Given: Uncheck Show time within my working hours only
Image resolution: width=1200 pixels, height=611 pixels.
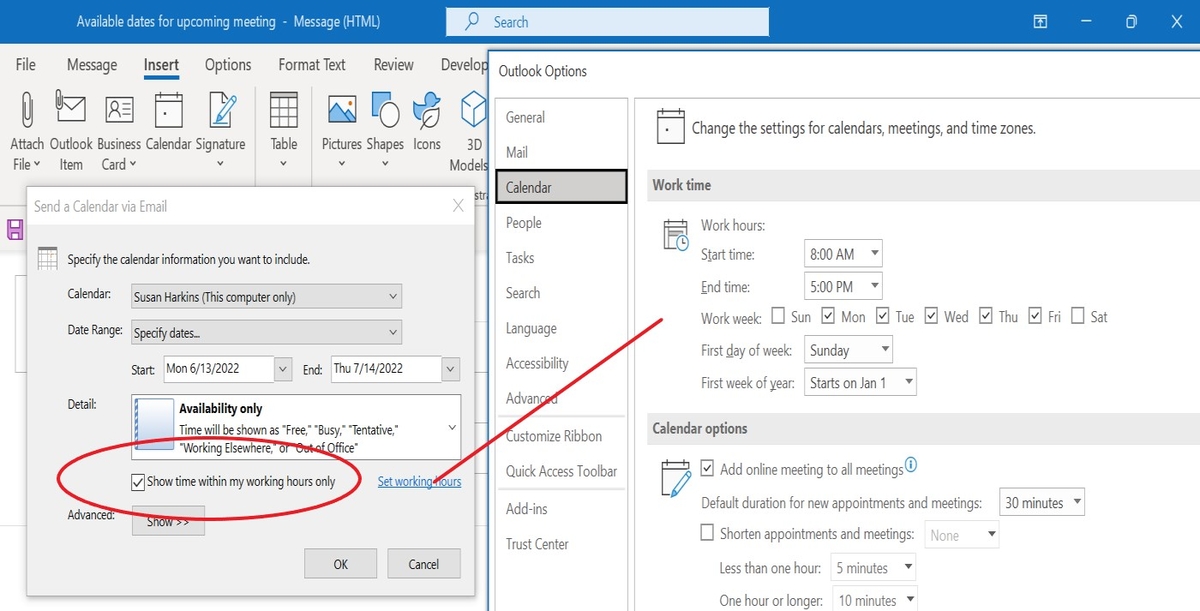Looking at the screenshot, I should 137,481.
